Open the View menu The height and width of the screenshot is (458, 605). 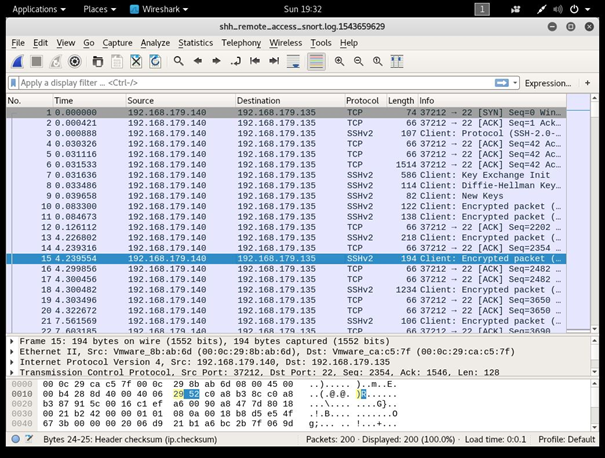tap(66, 43)
